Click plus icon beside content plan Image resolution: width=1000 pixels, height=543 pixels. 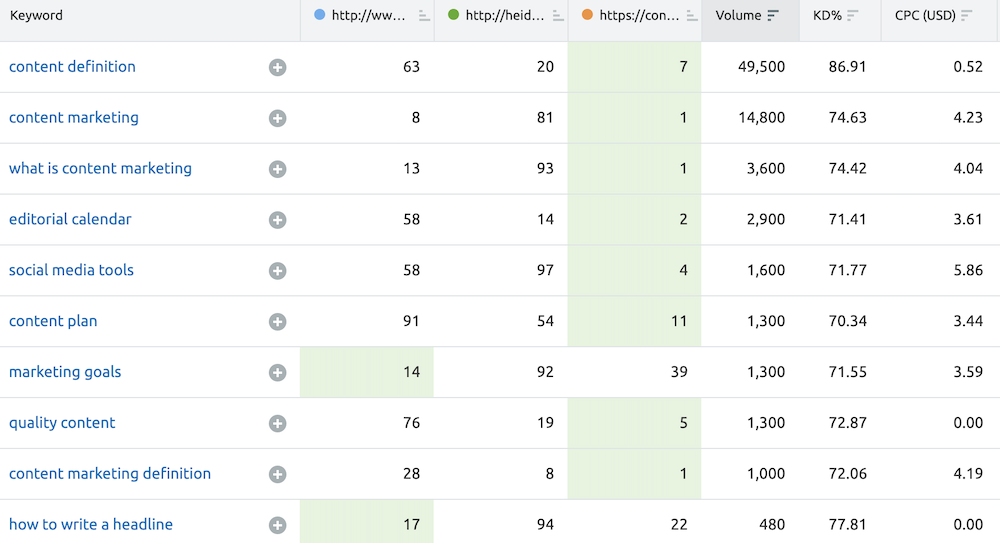[277, 322]
